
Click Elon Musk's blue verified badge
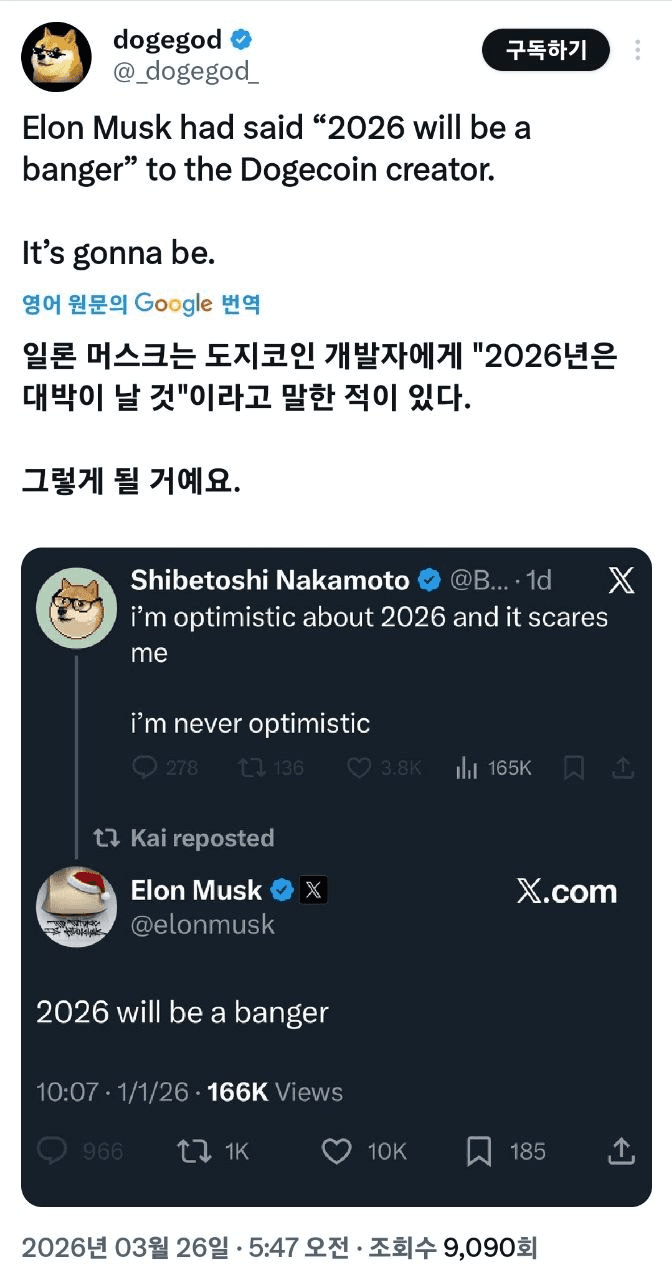pos(282,888)
